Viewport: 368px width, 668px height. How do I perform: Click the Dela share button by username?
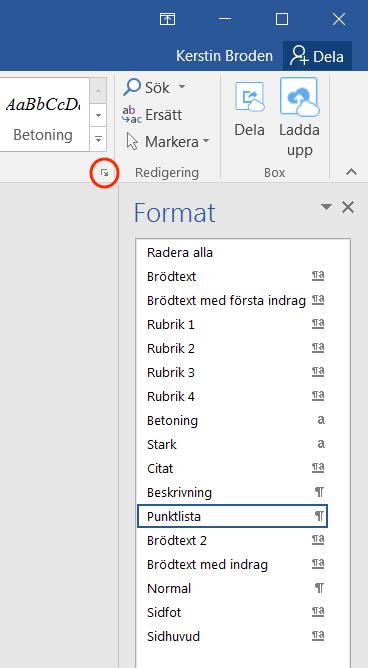pos(317,56)
